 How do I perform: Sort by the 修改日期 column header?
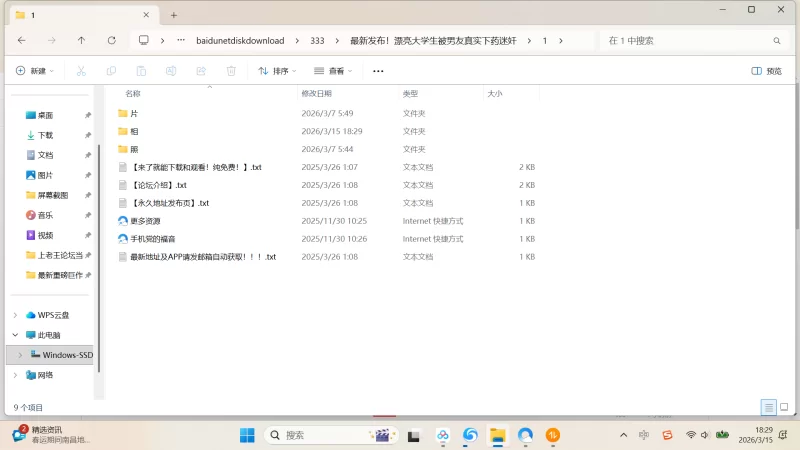(x=315, y=93)
